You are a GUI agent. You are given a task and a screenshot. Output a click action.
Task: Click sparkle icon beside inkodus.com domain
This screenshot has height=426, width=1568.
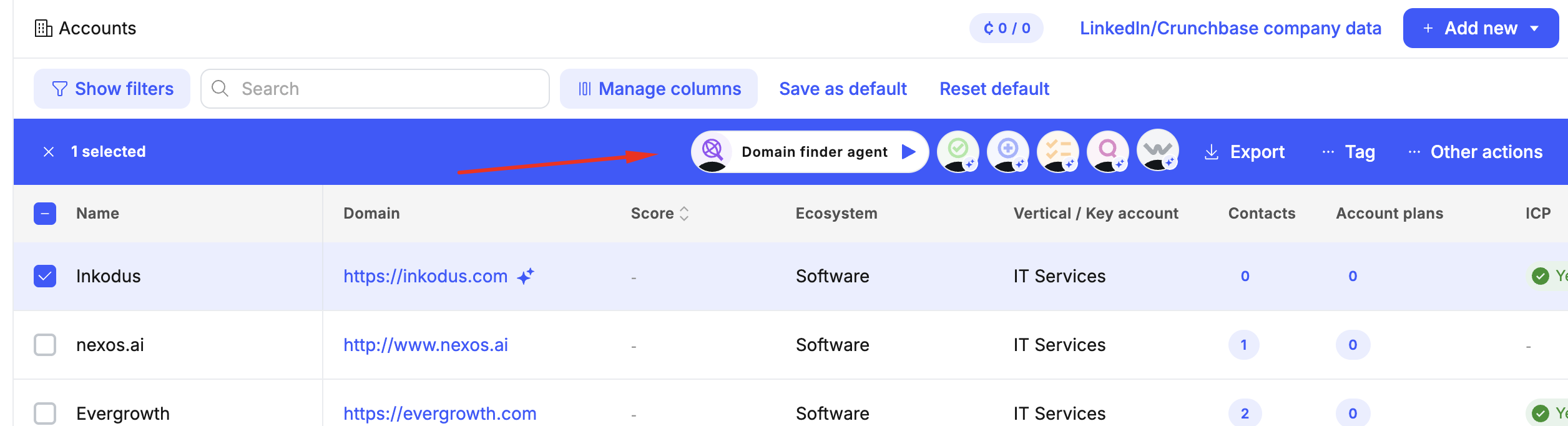point(526,276)
